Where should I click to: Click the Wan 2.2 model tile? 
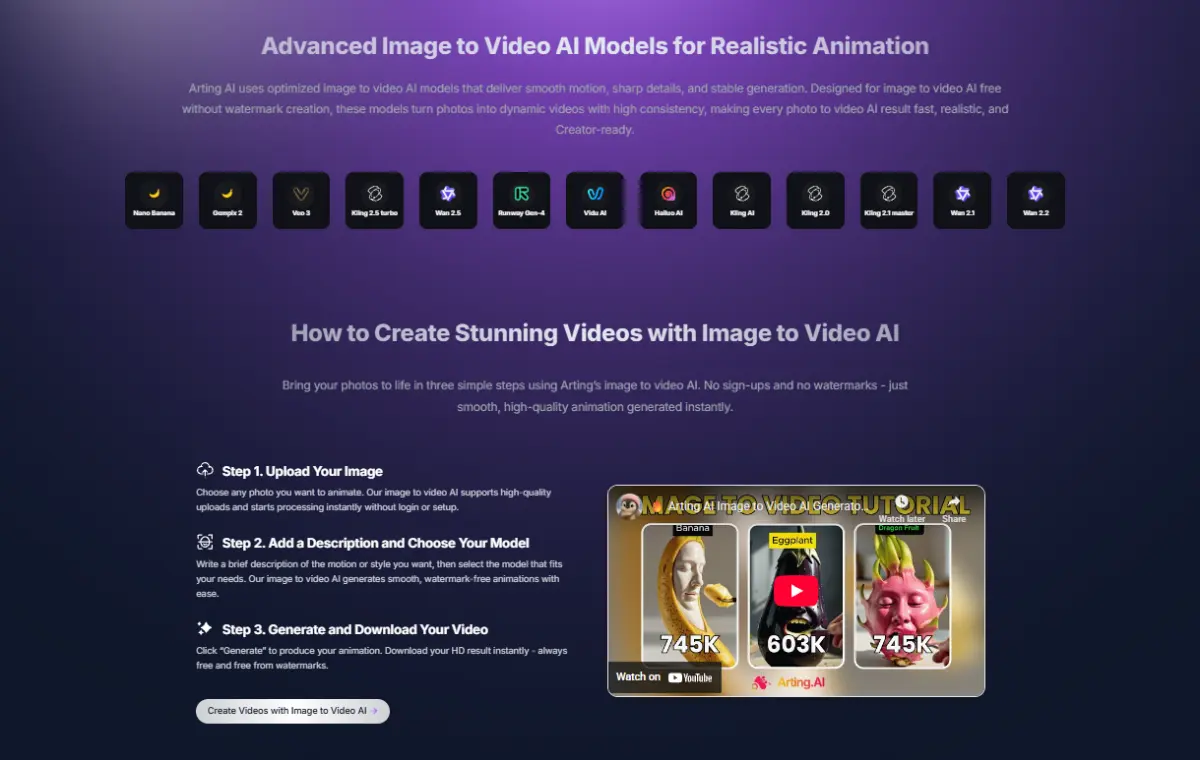pos(1036,200)
